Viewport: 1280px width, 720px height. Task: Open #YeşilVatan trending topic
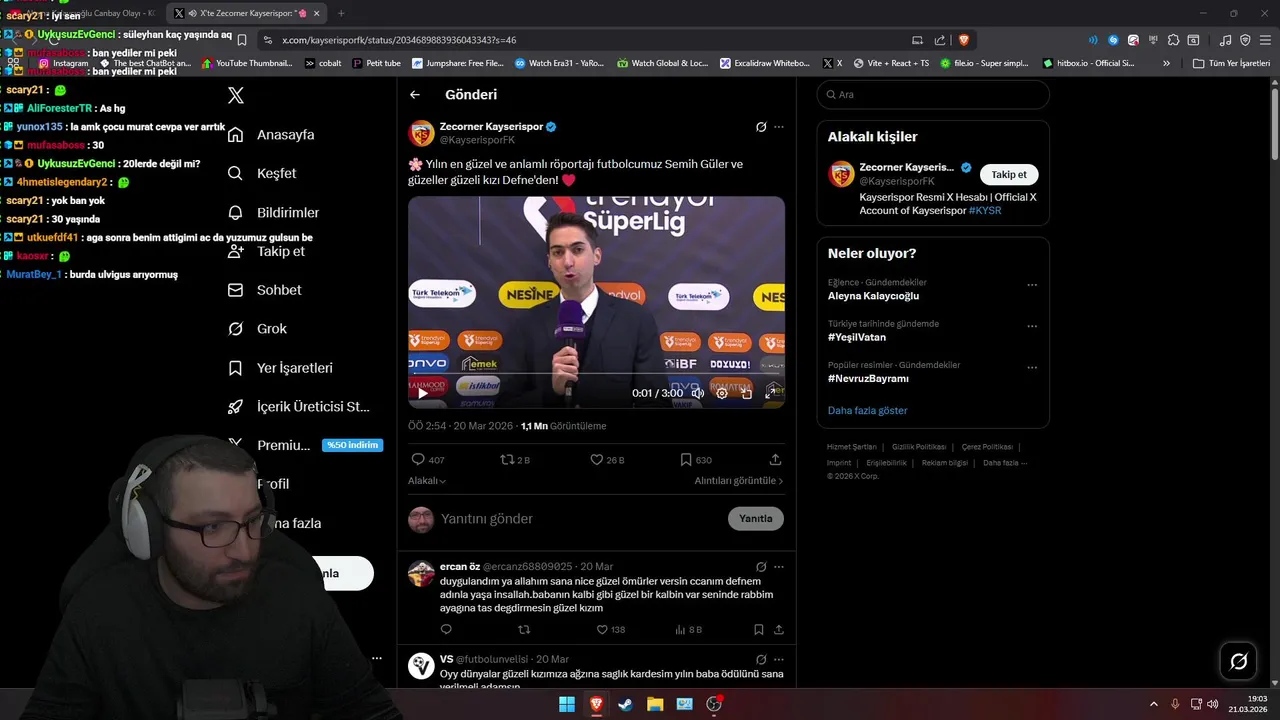coord(857,338)
